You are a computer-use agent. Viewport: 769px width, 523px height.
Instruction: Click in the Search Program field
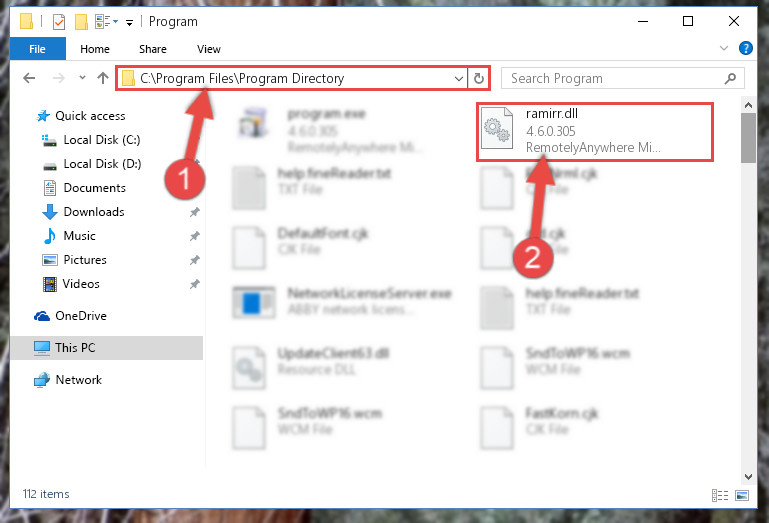coord(613,78)
